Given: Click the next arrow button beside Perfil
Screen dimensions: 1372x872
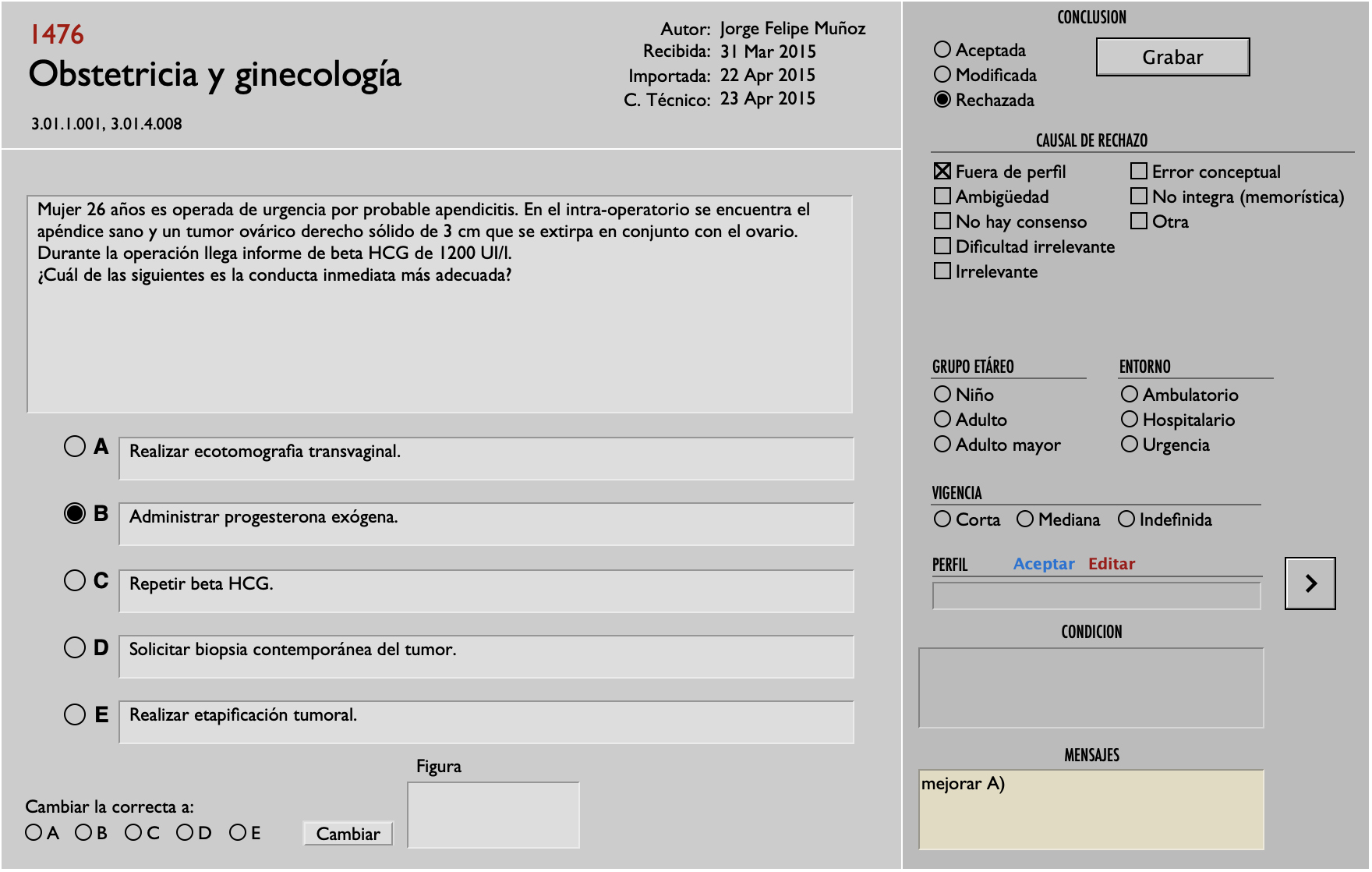Looking at the screenshot, I should [x=1310, y=583].
